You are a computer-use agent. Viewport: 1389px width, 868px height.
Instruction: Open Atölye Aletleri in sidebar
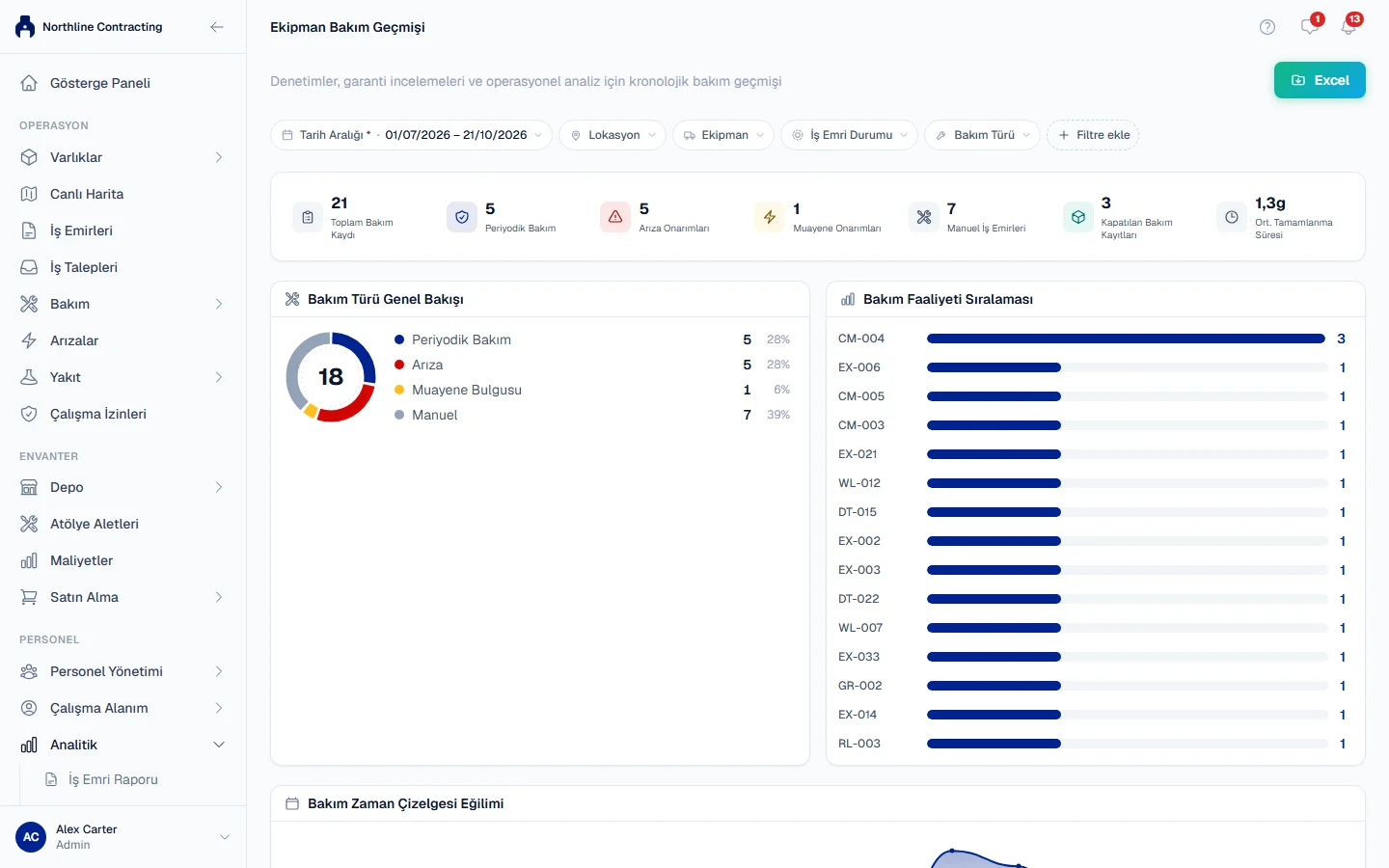click(123, 524)
